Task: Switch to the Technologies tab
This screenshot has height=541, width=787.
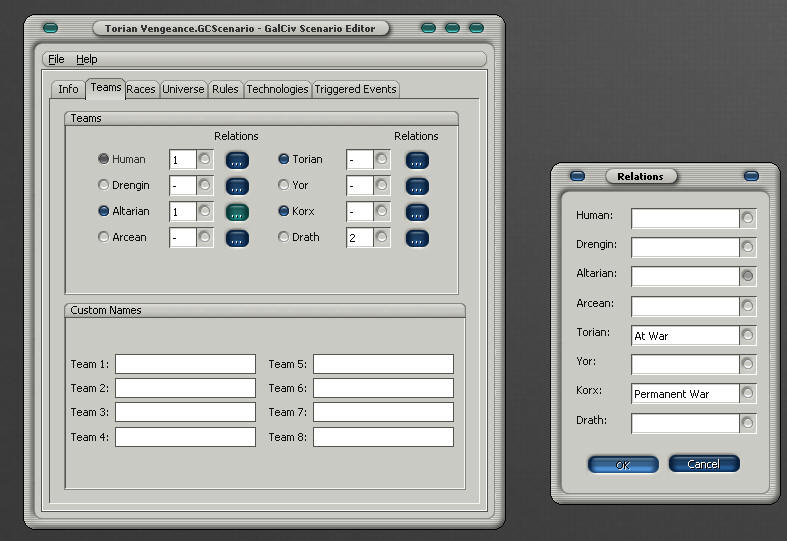Action: (277, 89)
